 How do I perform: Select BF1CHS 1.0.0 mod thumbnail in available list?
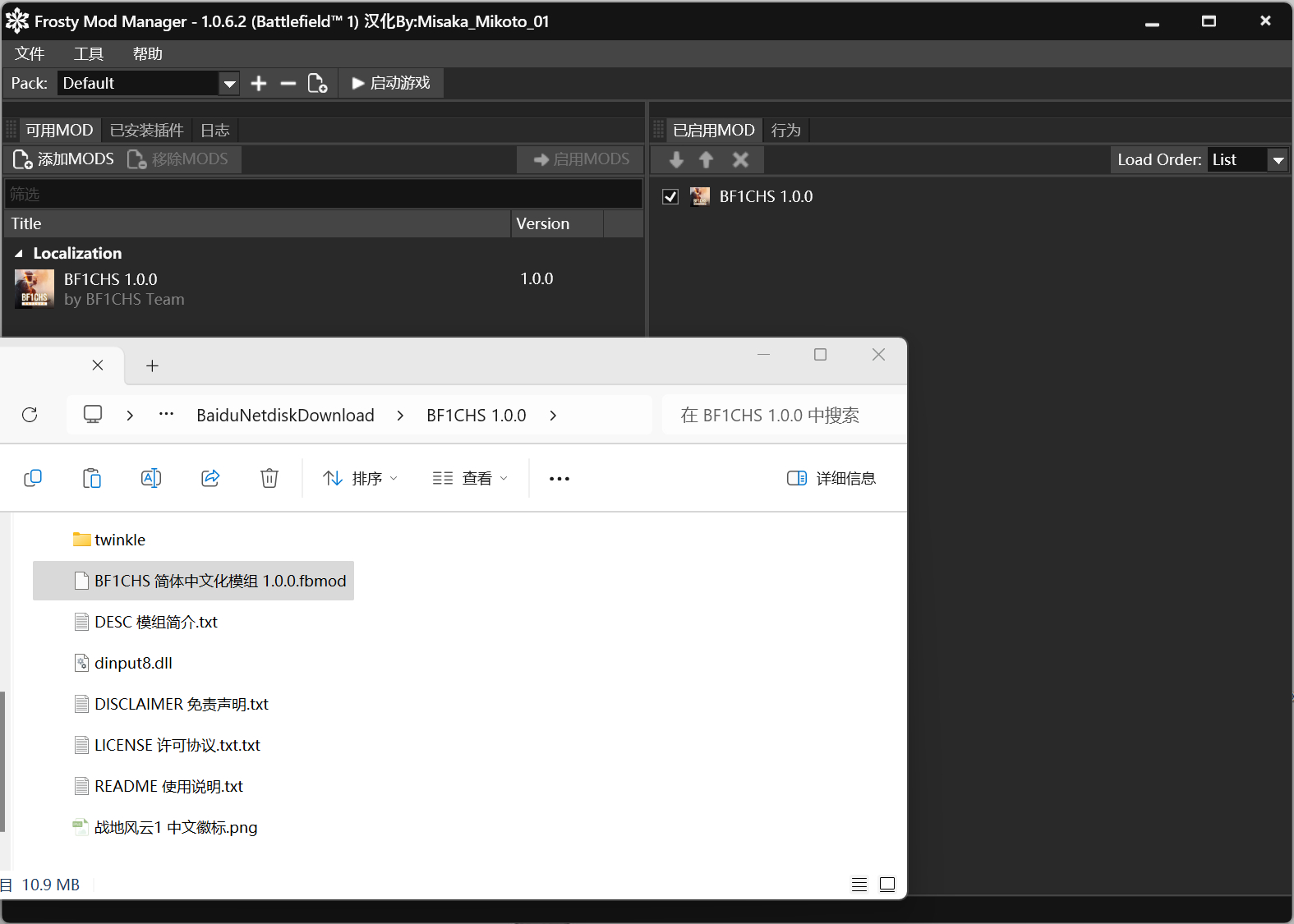tap(35, 289)
